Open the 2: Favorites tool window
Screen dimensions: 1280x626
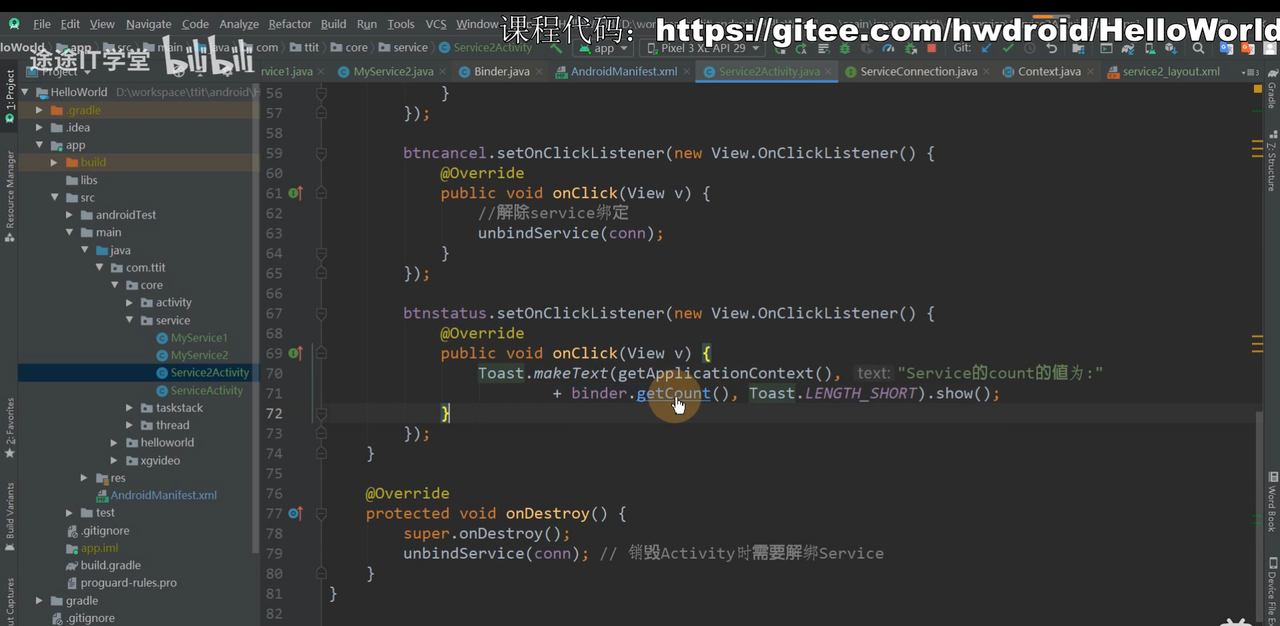coord(10,428)
